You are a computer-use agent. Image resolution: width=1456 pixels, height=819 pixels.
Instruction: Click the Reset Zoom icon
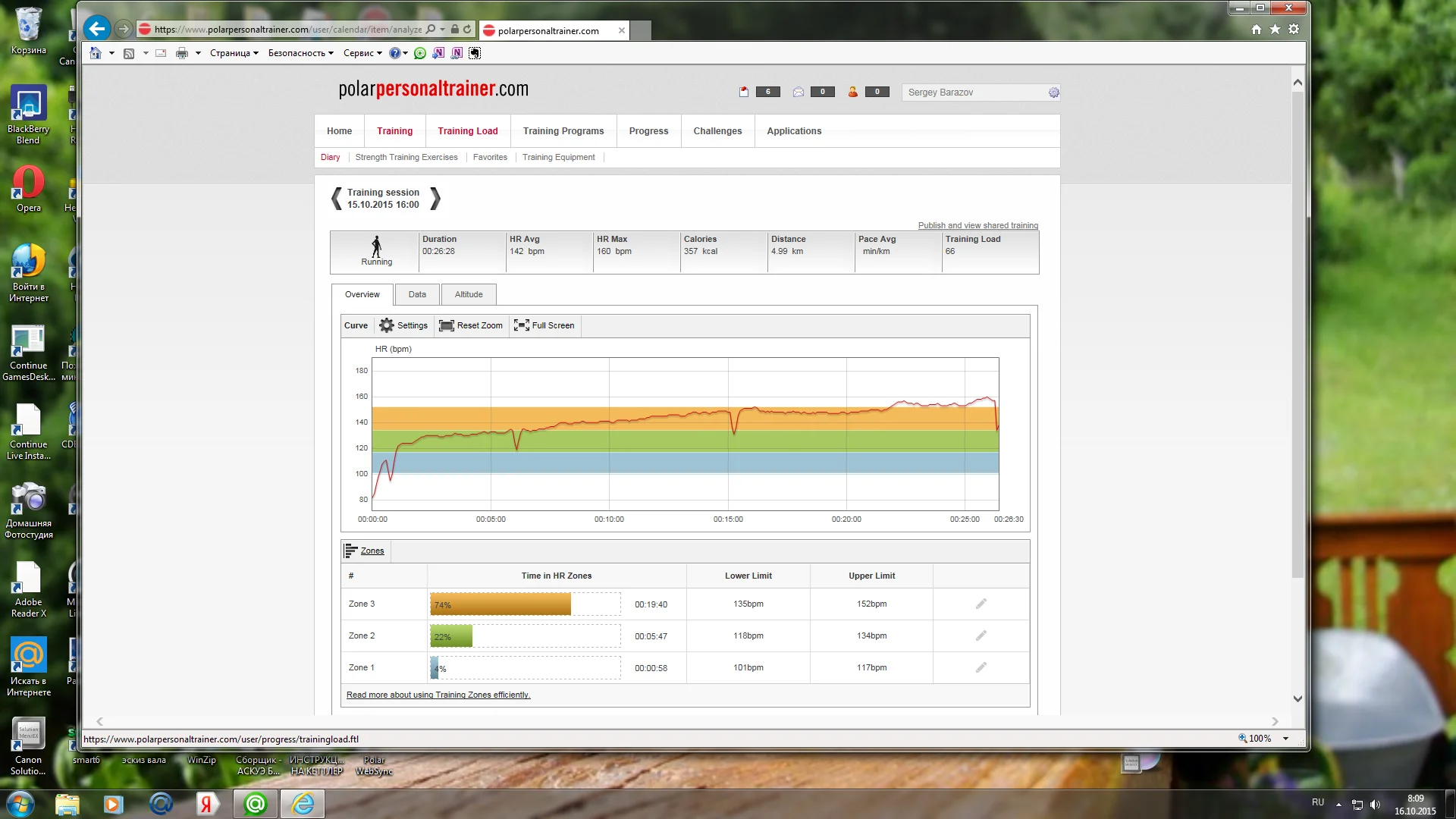point(447,325)
